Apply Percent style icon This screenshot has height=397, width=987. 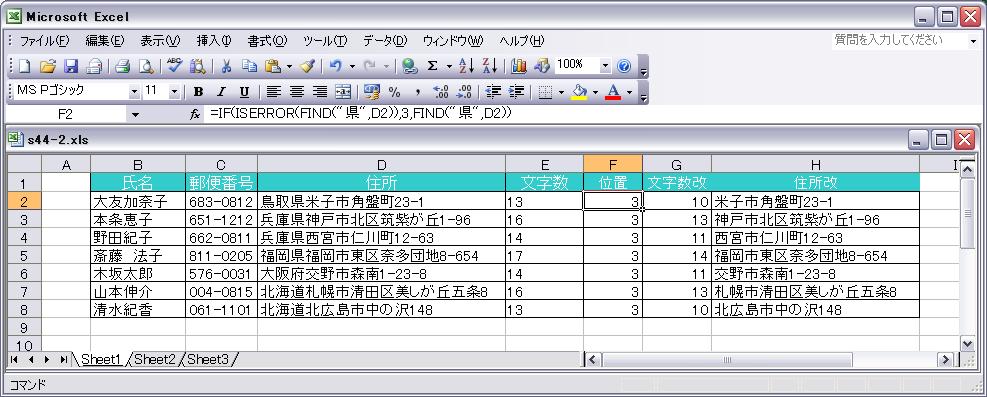[395, 92]
